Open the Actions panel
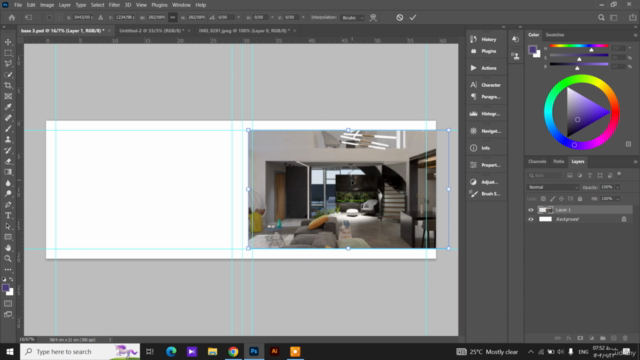Image resolution: width=640 pixels, height=360 pixels. 485,68
